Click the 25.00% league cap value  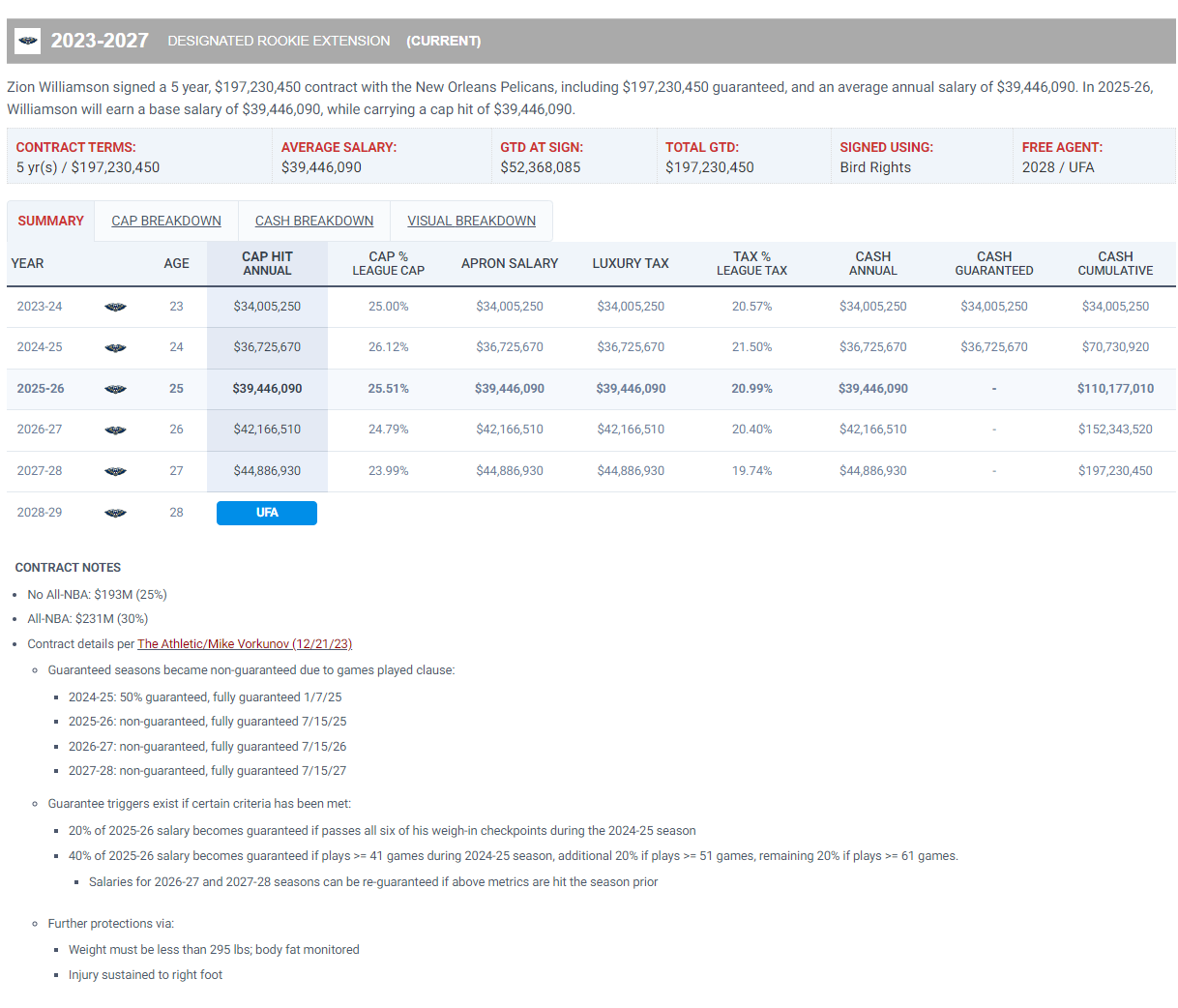coord(388,307)
